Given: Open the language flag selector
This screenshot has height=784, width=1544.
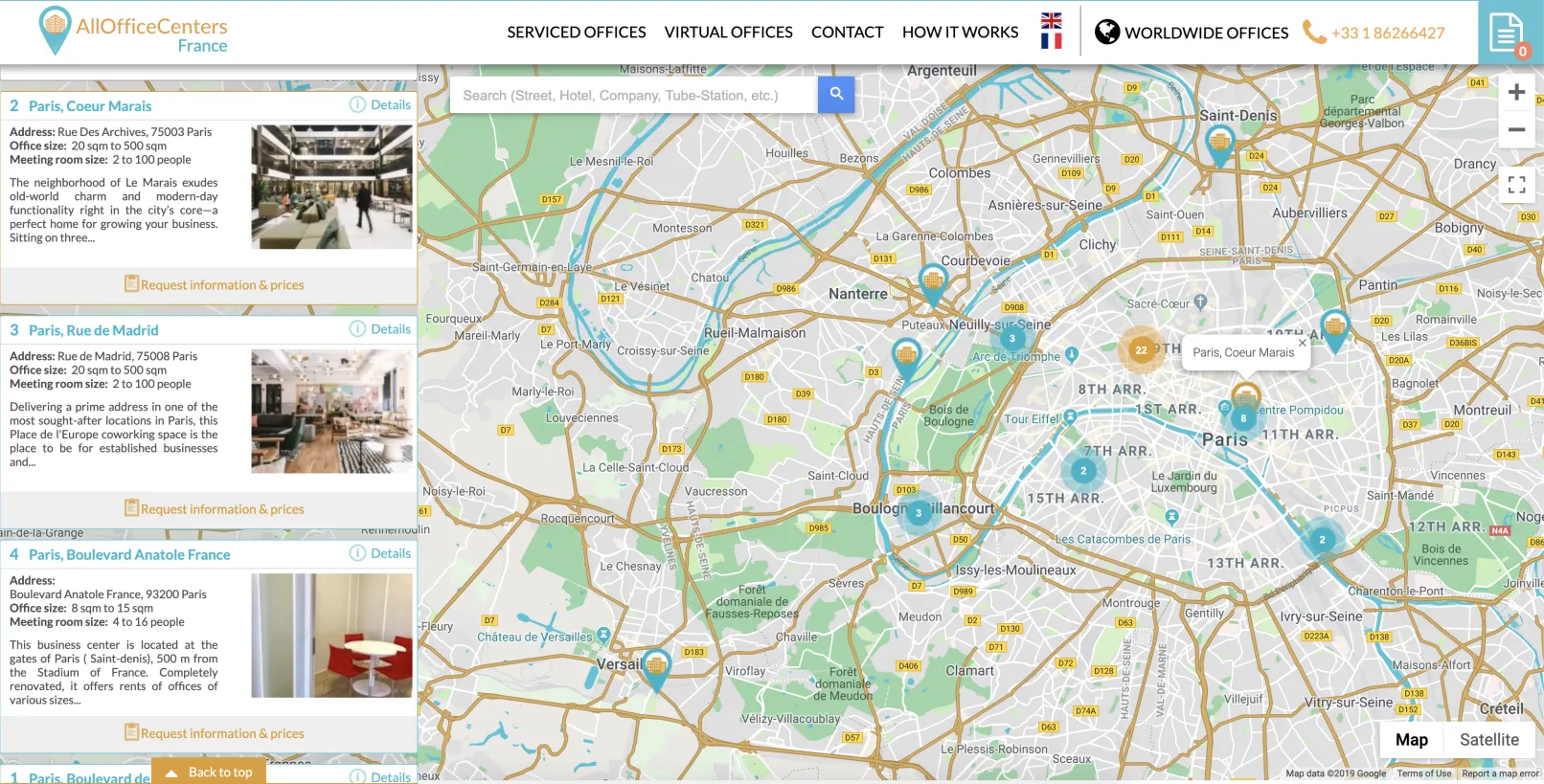Looking at the screenshot, I should point(1051,31).
